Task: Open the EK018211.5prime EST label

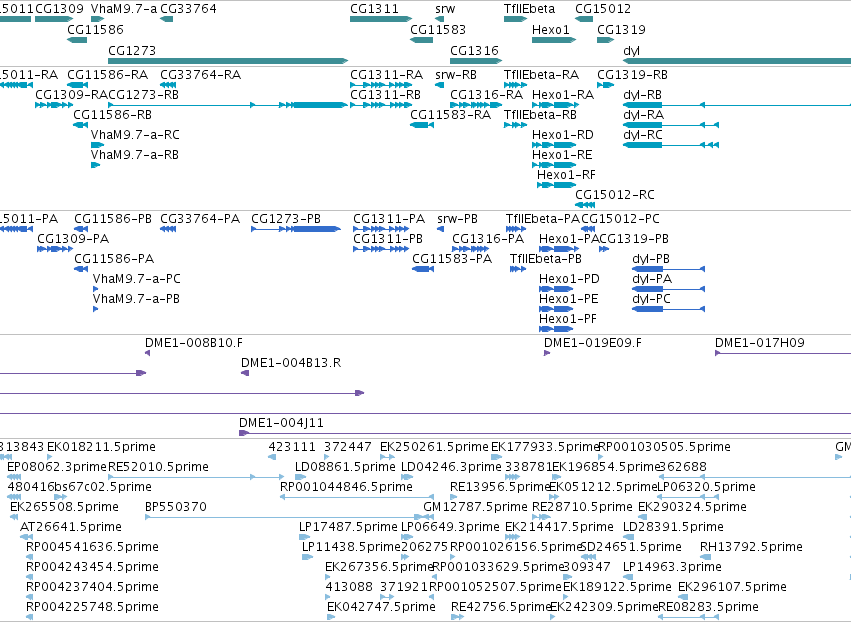Action: 101,447
